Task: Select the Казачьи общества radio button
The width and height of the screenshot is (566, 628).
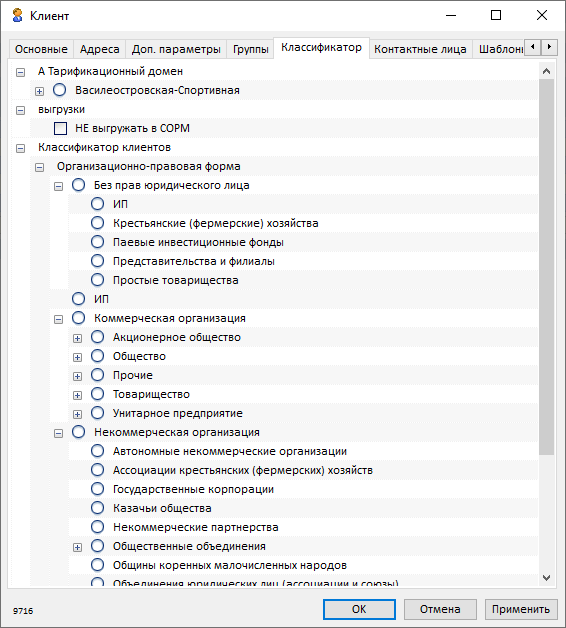Action: coord(97,508)
